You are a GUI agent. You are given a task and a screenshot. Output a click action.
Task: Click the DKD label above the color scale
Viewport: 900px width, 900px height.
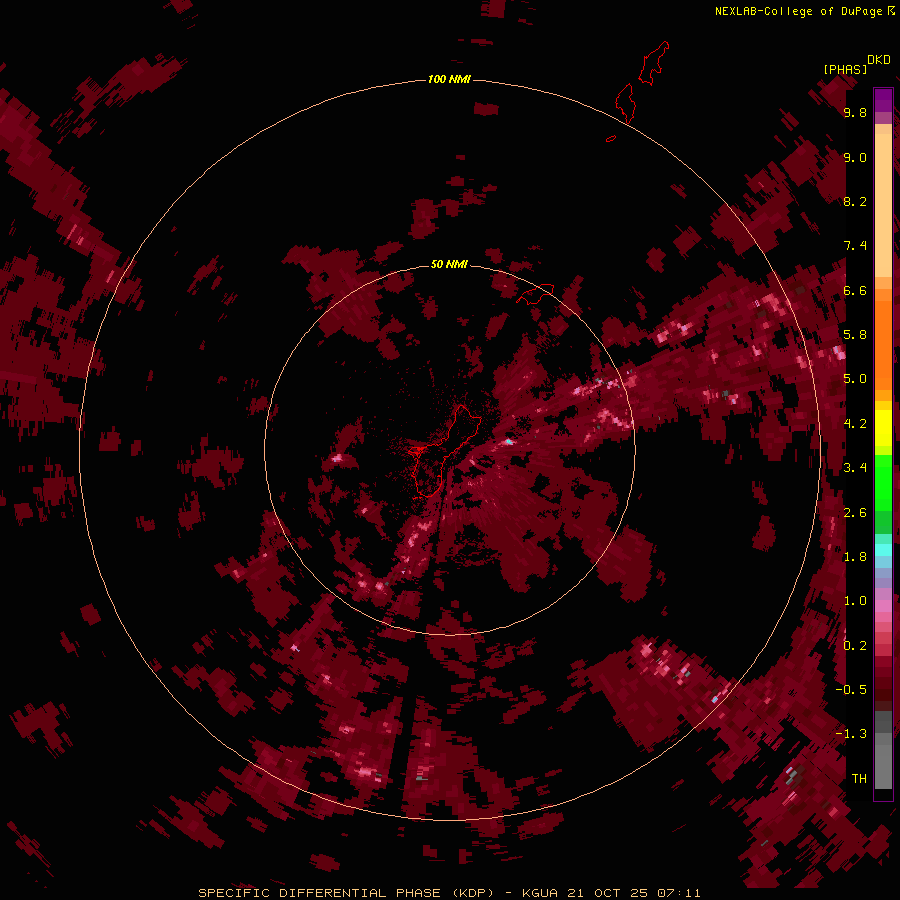tap(879, 60)
